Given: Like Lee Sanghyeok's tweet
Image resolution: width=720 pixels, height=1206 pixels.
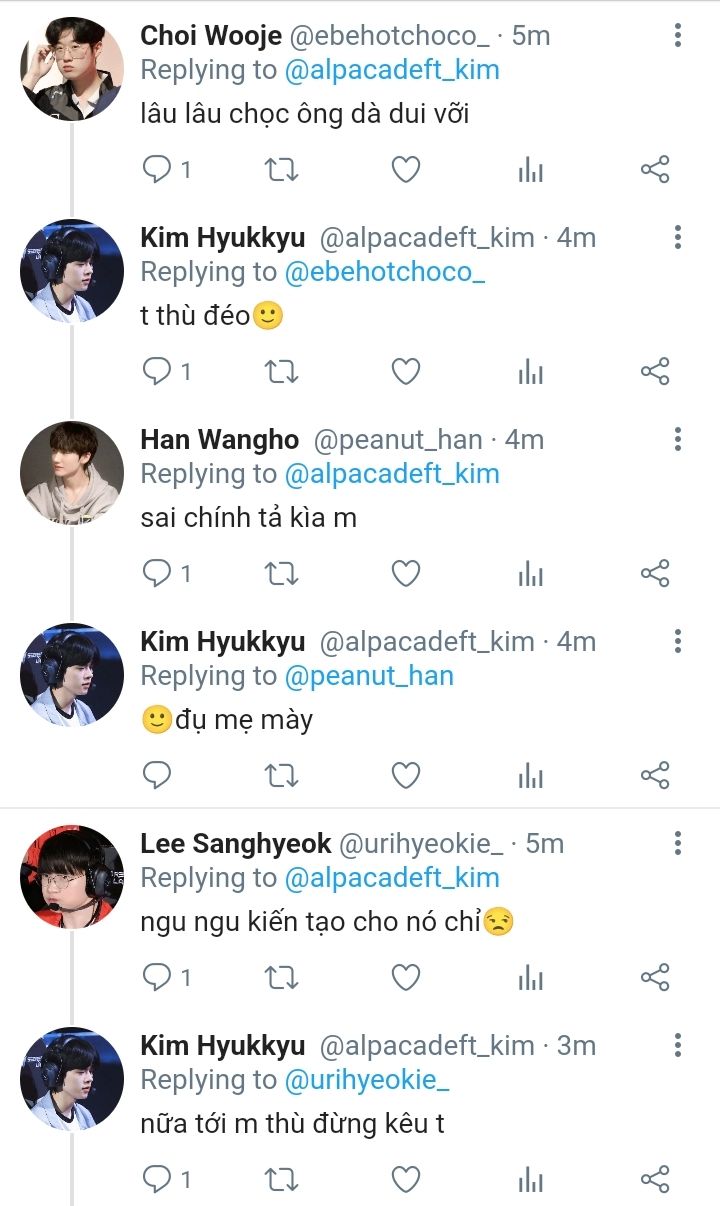Looking at the screenshot, I should pyautogui.click(x=405, y=977).
